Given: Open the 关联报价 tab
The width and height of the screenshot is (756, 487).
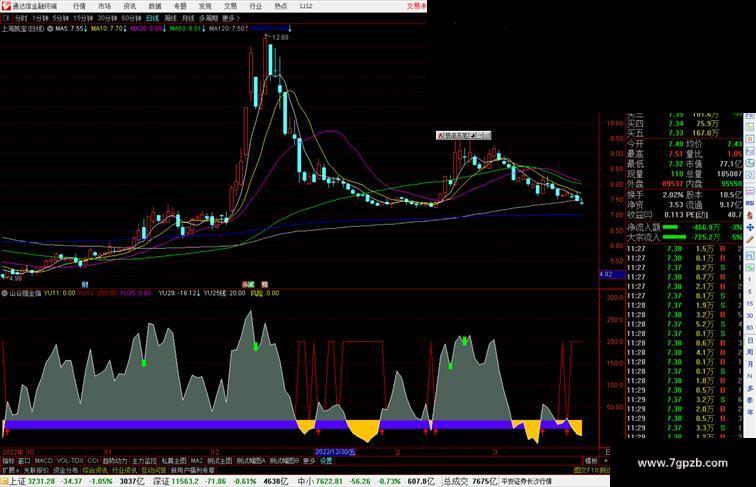Looking at the screenshot, I should pyautogui.click(x=36, y=470).
